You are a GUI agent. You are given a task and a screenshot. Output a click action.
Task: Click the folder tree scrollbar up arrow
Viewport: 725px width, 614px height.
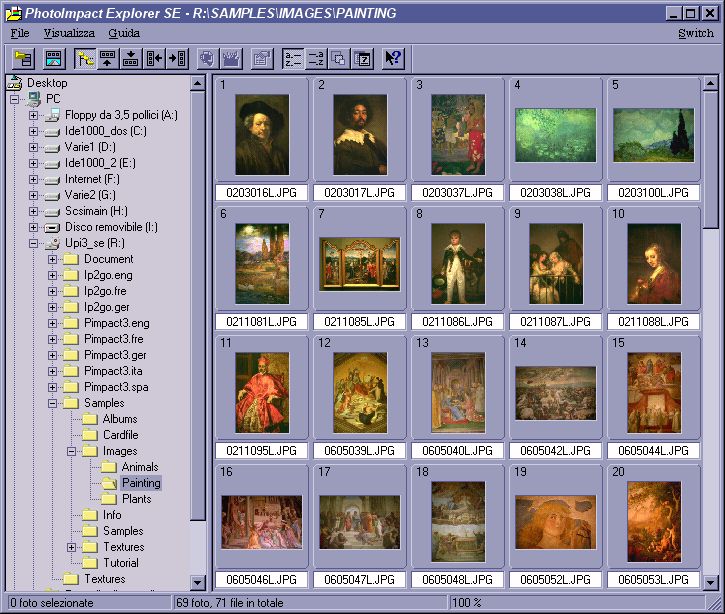198,84
